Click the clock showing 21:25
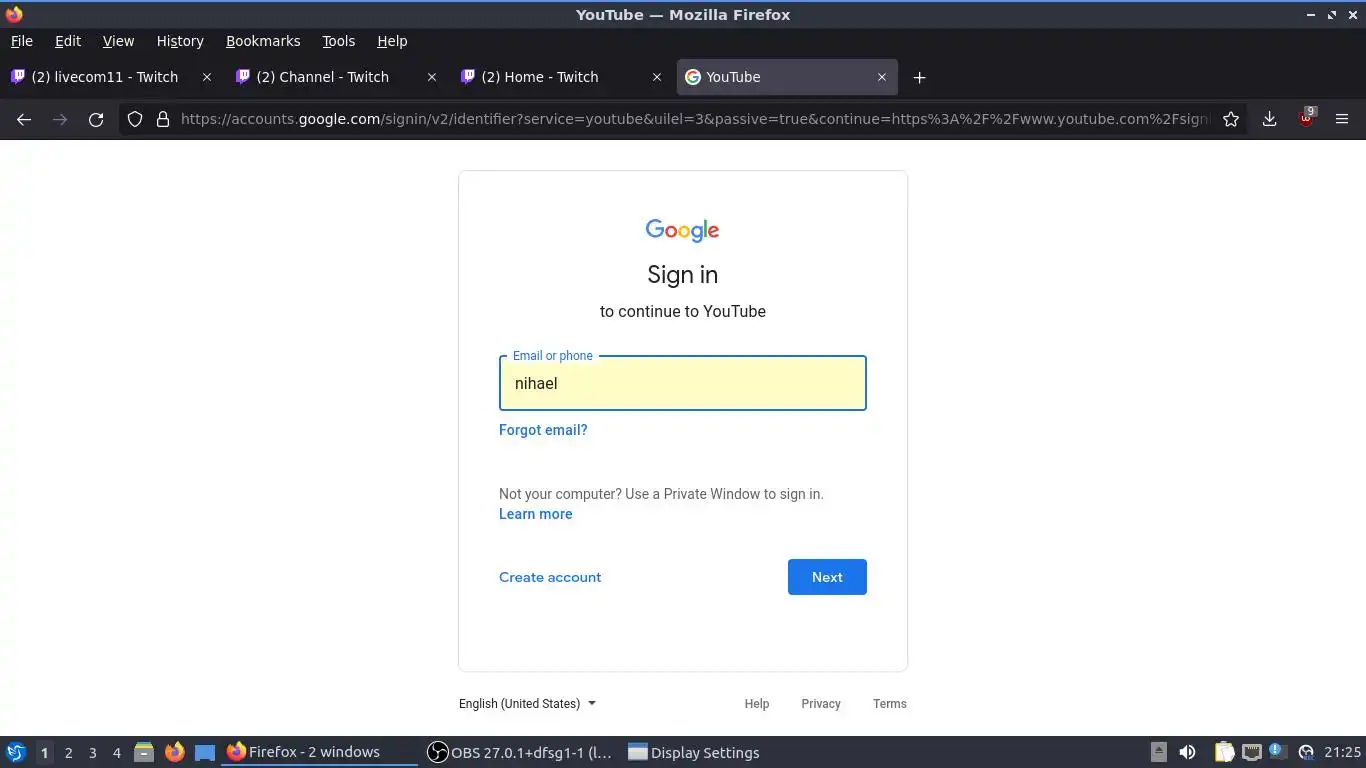This screenshot has height=768, width=1366. [x=1343, y=752]
